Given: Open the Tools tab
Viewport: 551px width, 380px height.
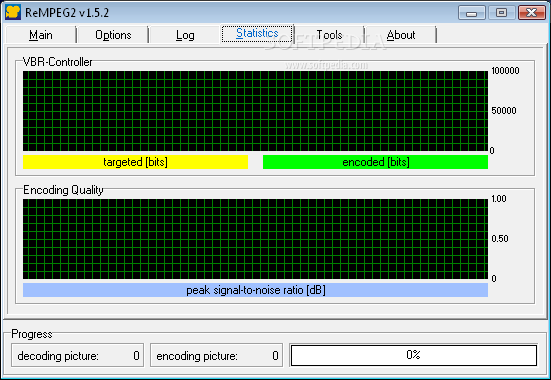Looking at the screenshot, I should click(329, 35).
